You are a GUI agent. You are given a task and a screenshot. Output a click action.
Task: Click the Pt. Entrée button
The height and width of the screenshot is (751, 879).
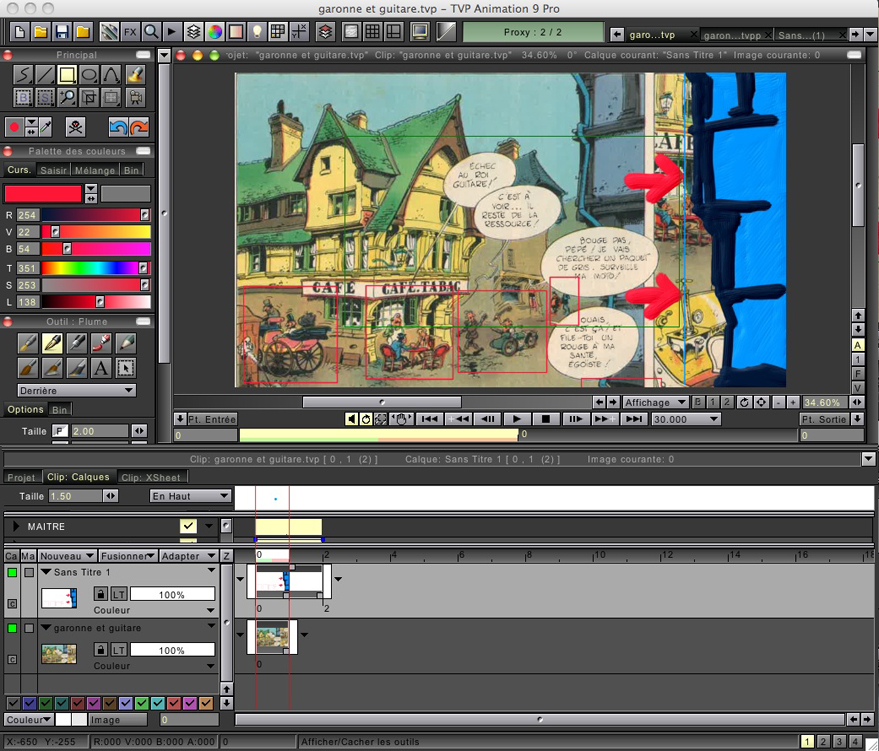212,419
